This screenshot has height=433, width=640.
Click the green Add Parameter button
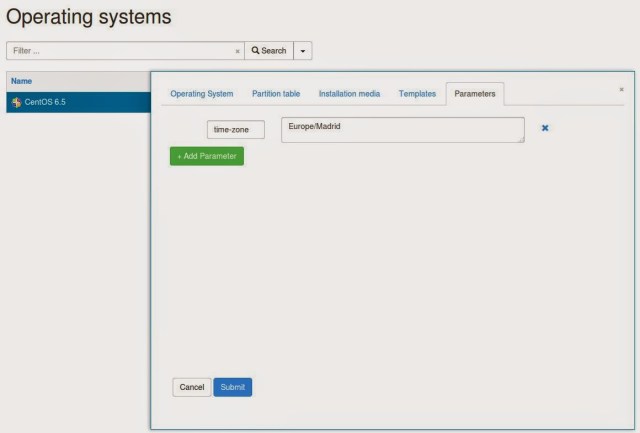[206, 156]
